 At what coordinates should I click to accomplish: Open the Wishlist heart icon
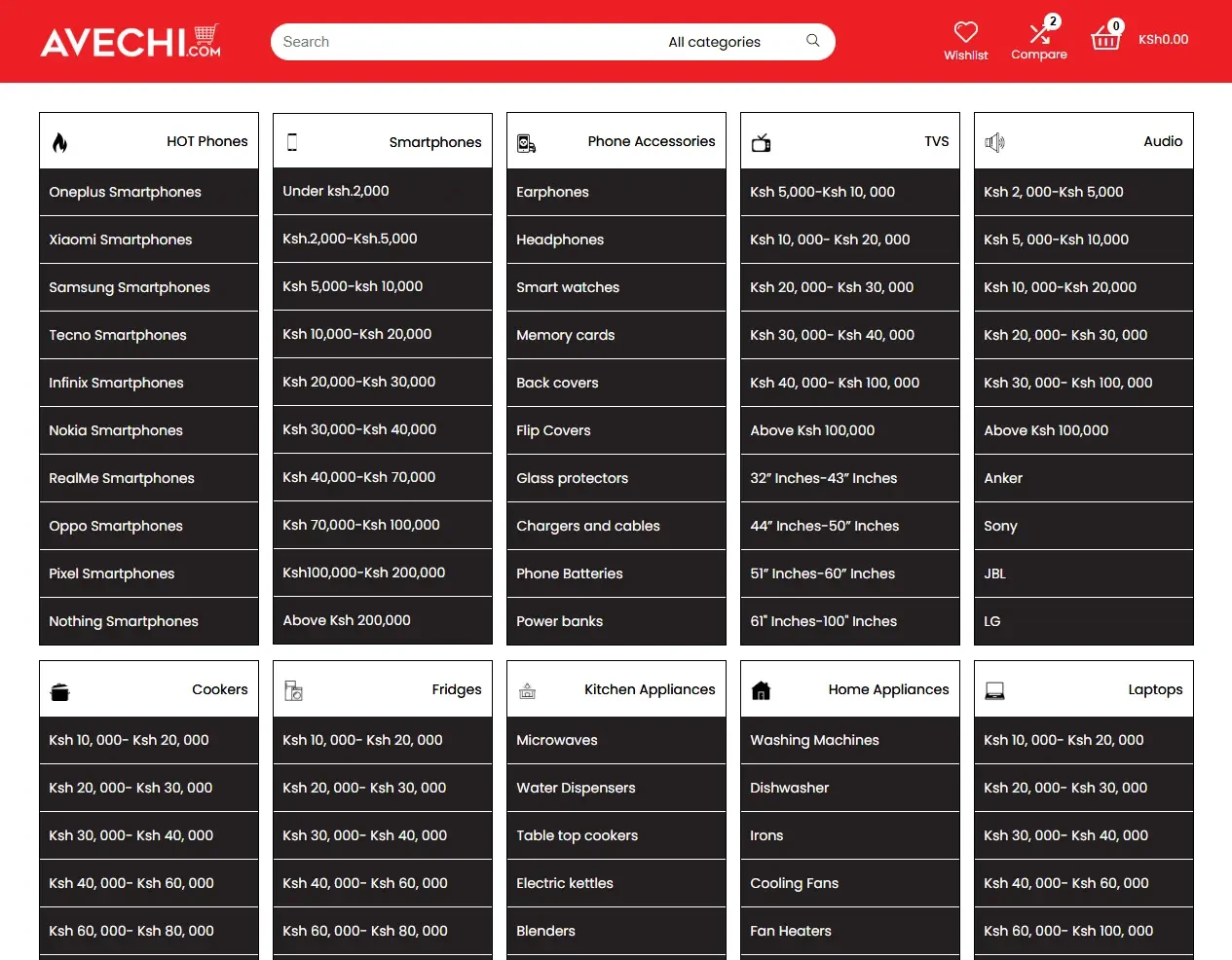(x=965, y=32)
